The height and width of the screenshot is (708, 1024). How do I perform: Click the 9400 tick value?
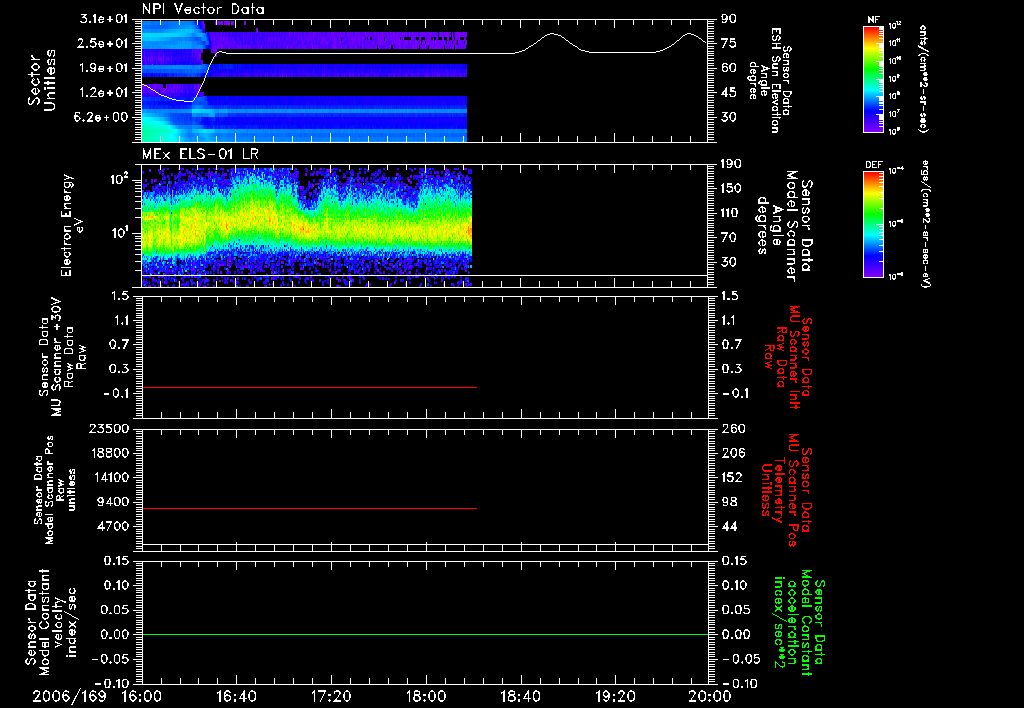coord(113,502)
